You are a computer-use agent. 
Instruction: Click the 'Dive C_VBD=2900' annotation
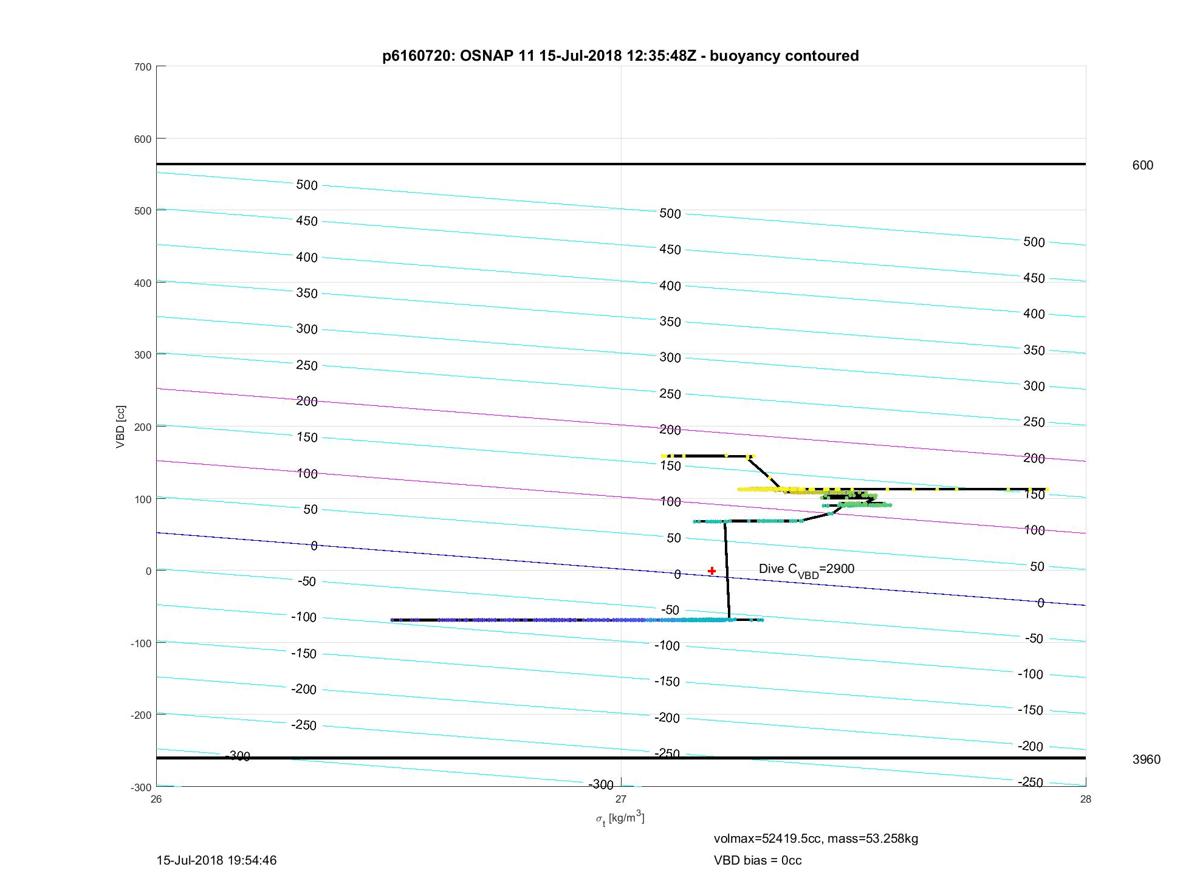(806, 570)
